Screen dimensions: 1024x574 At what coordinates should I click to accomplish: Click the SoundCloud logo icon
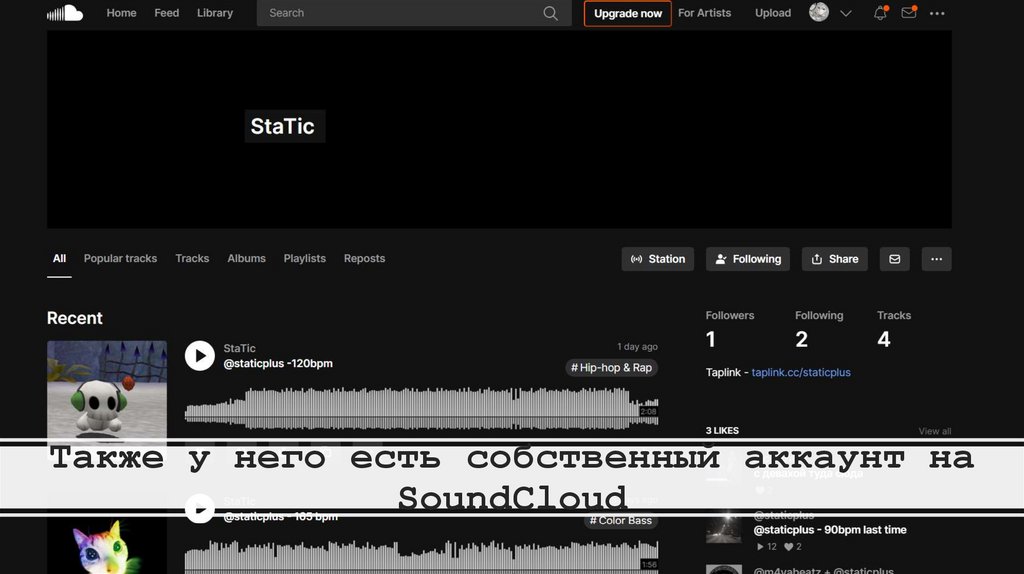coord(65,12)
